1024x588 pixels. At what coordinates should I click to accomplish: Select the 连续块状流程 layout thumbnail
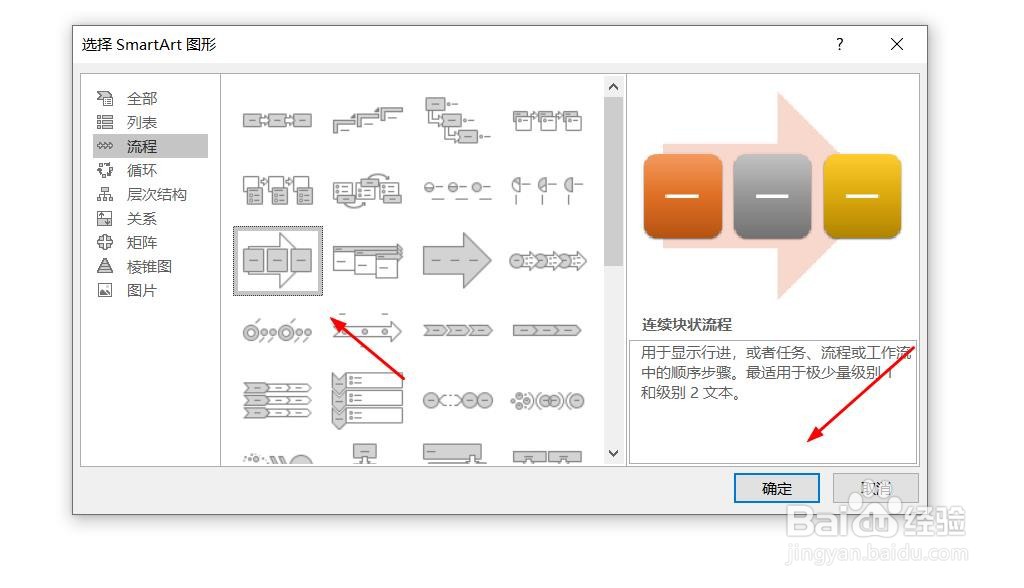[277, 260]
